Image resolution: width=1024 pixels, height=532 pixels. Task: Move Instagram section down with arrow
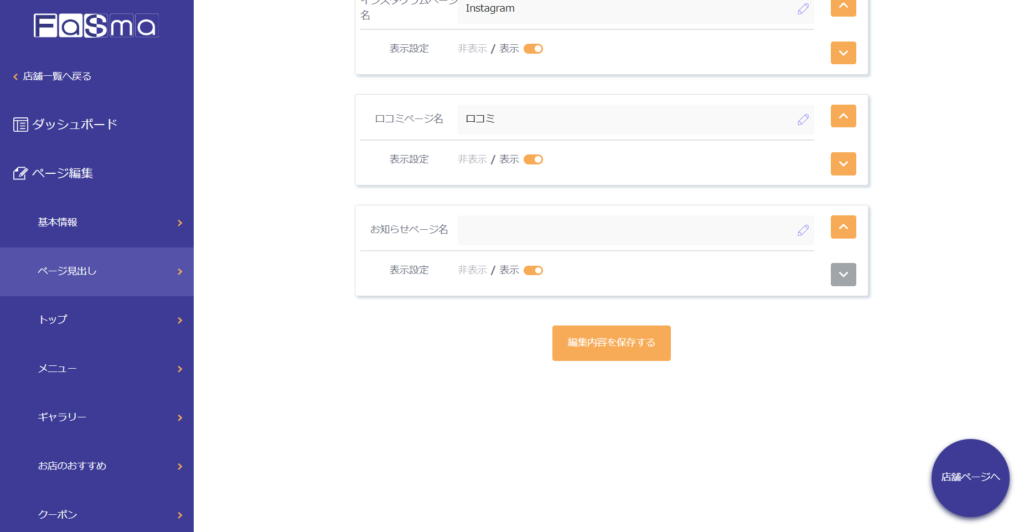(843, 53)
